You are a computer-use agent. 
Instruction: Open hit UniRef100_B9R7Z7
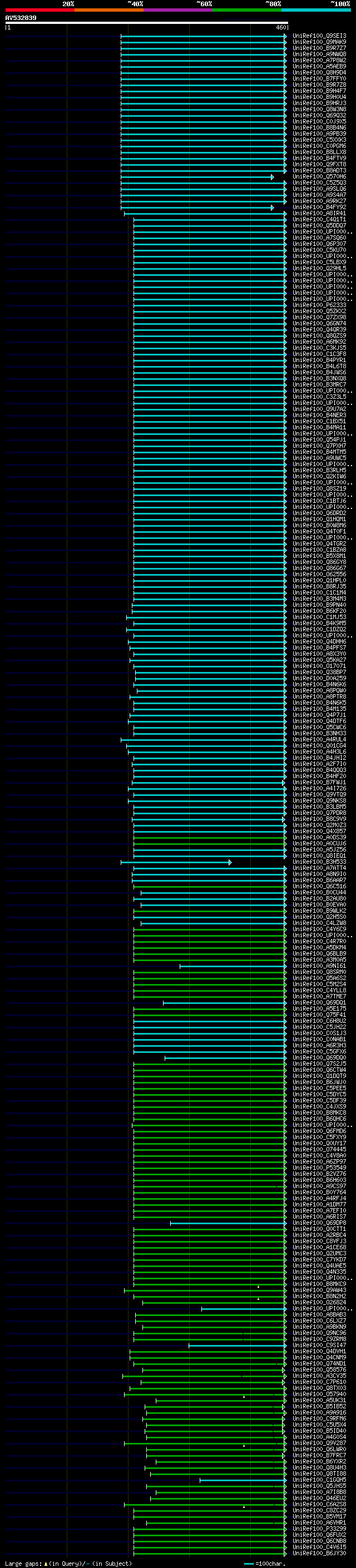tap(319, 48)
